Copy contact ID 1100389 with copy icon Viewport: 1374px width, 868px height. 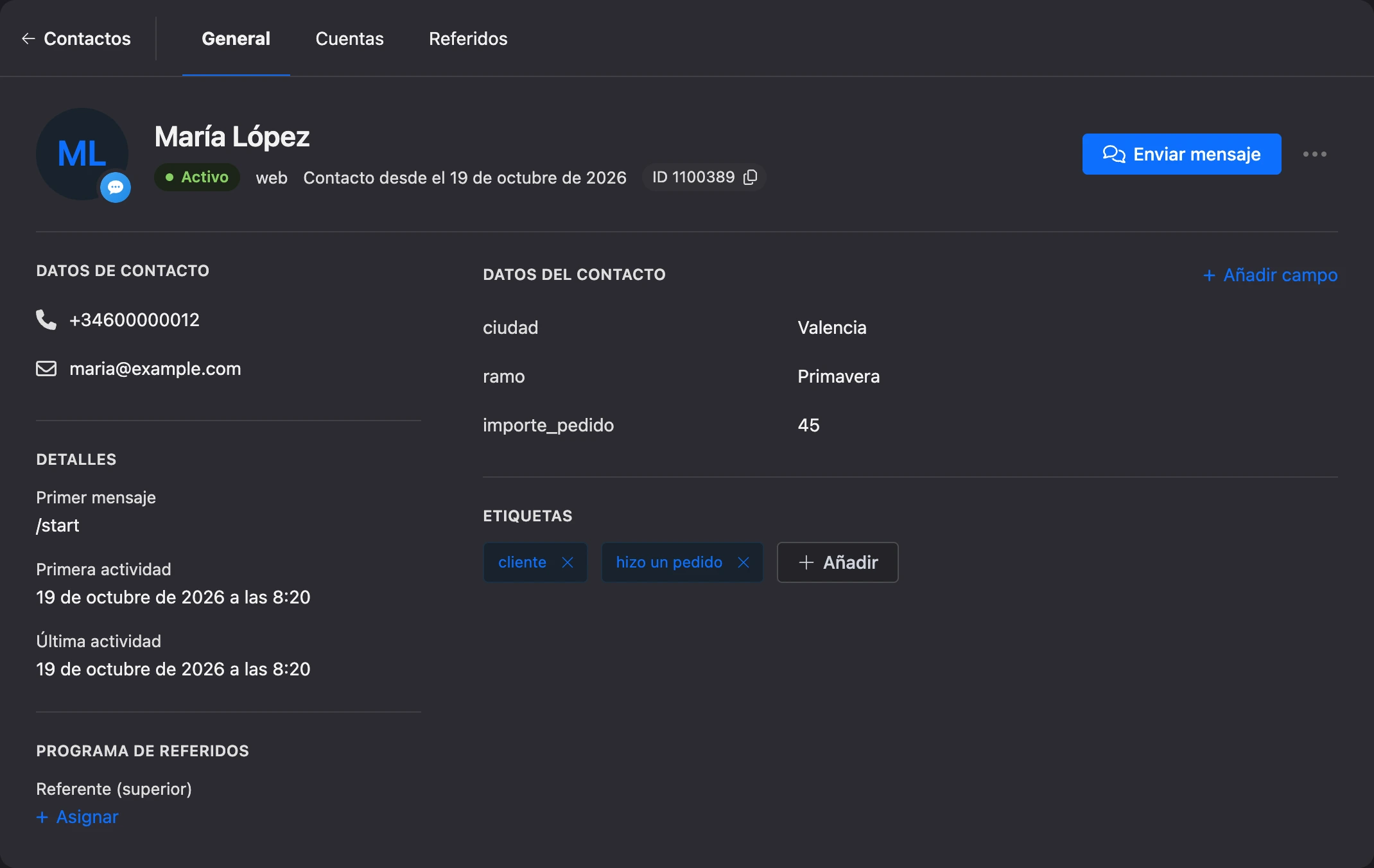pos(750,177)
